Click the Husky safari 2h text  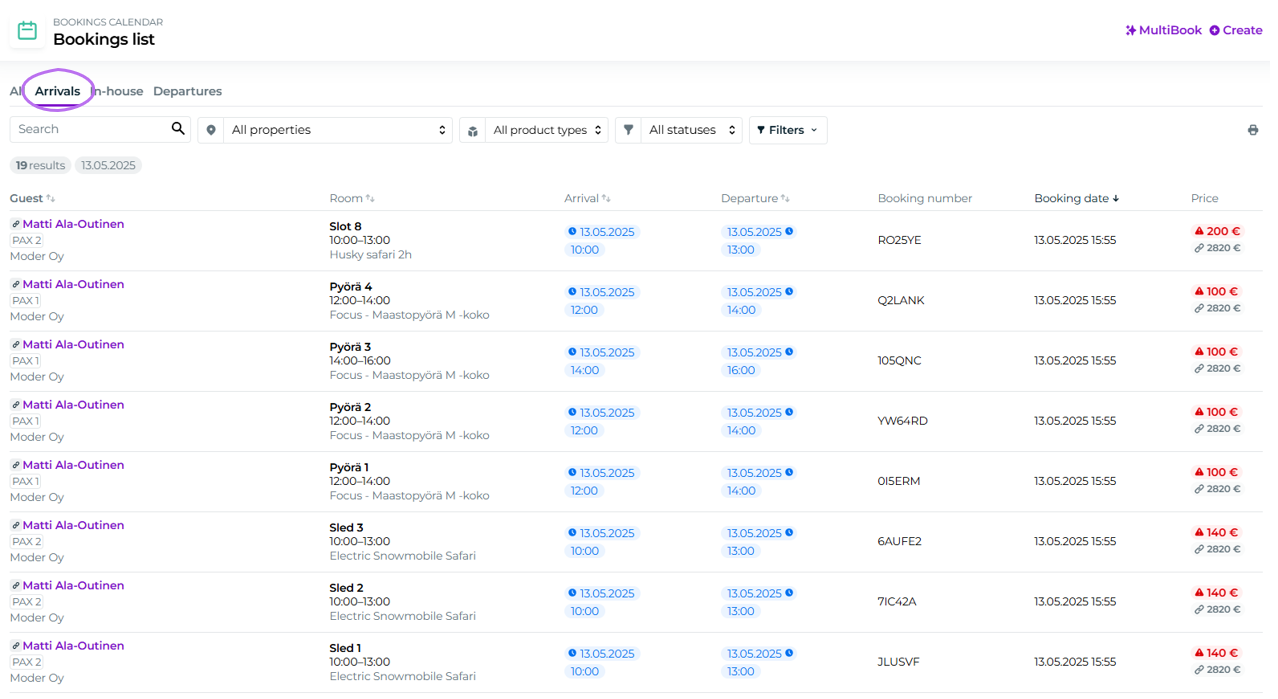point(371,255)
